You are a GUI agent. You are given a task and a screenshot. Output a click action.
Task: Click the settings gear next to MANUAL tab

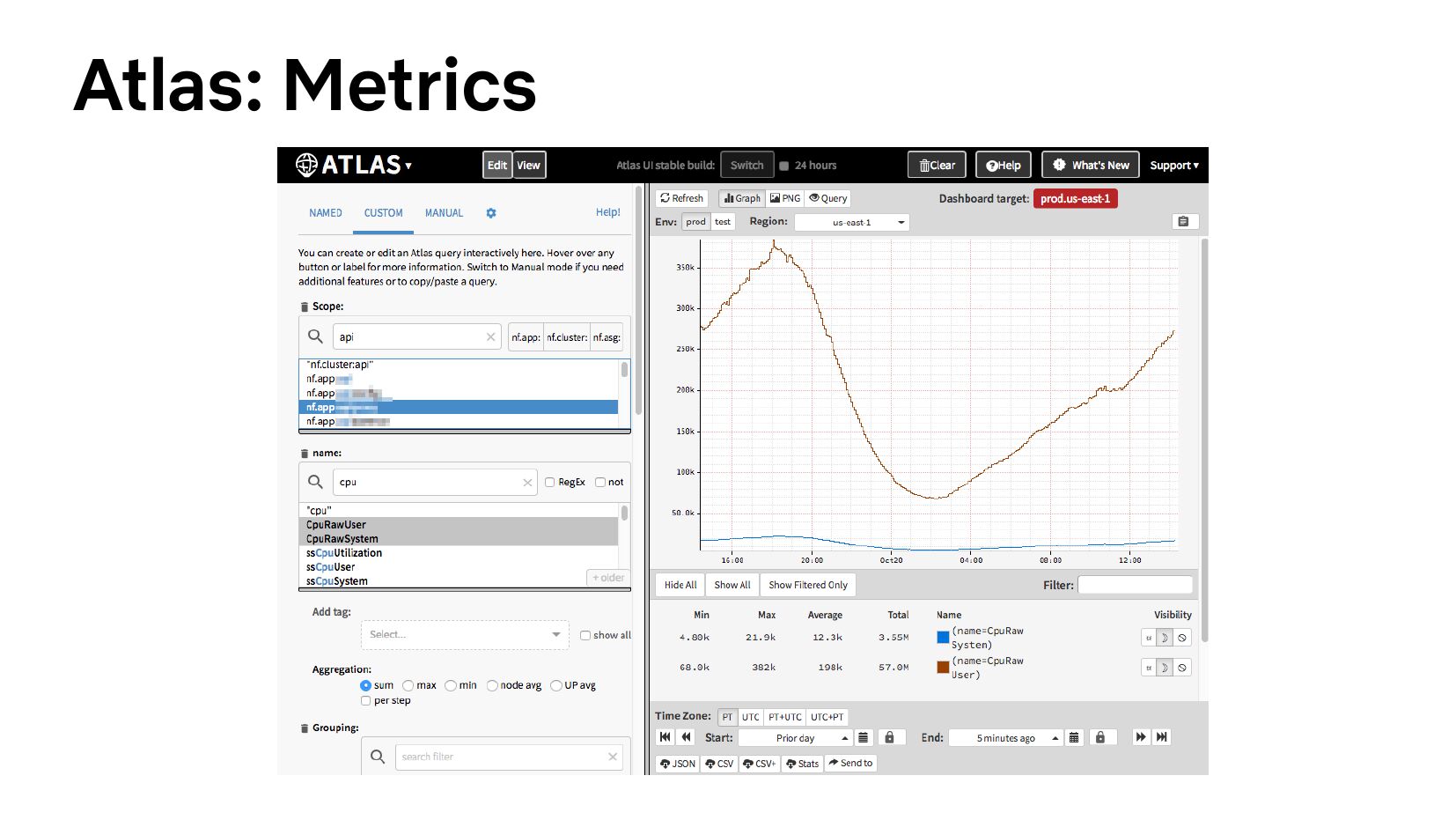tap(491, 213)
